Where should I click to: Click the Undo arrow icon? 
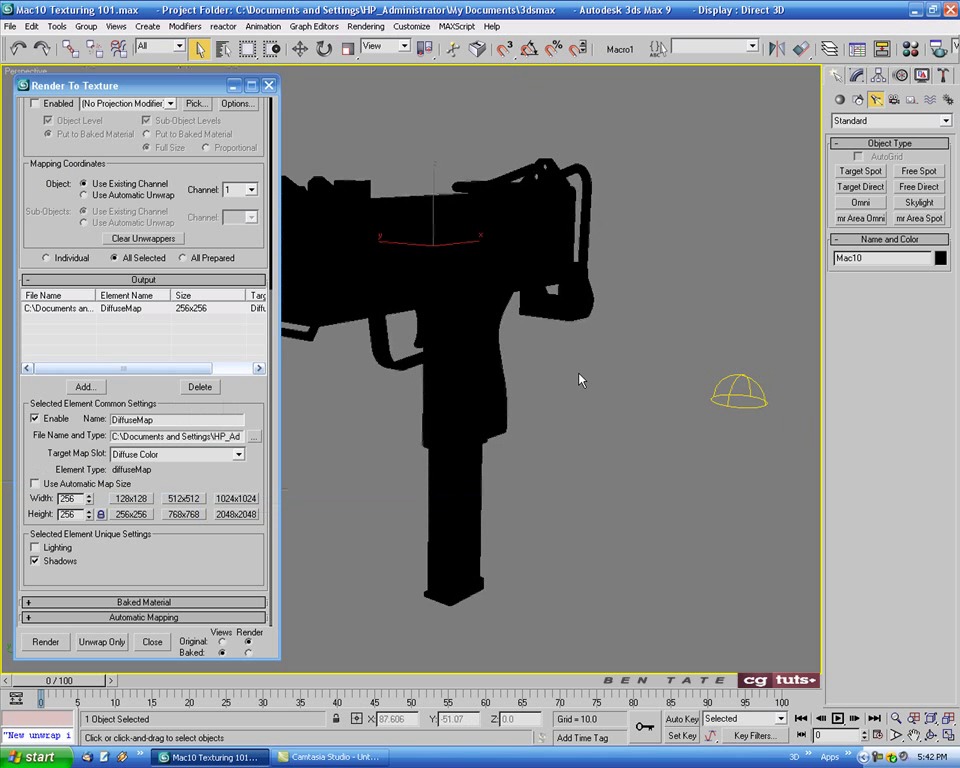[18, 48]
